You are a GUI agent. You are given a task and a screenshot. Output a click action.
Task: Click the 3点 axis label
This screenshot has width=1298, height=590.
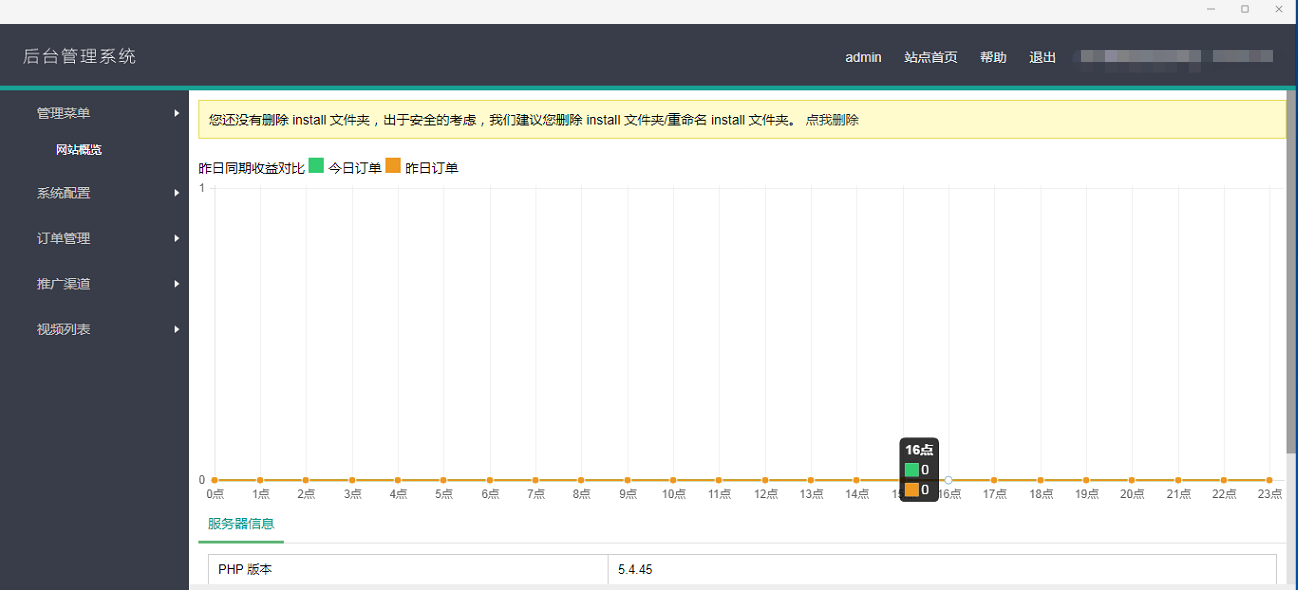tap(352, 494)
